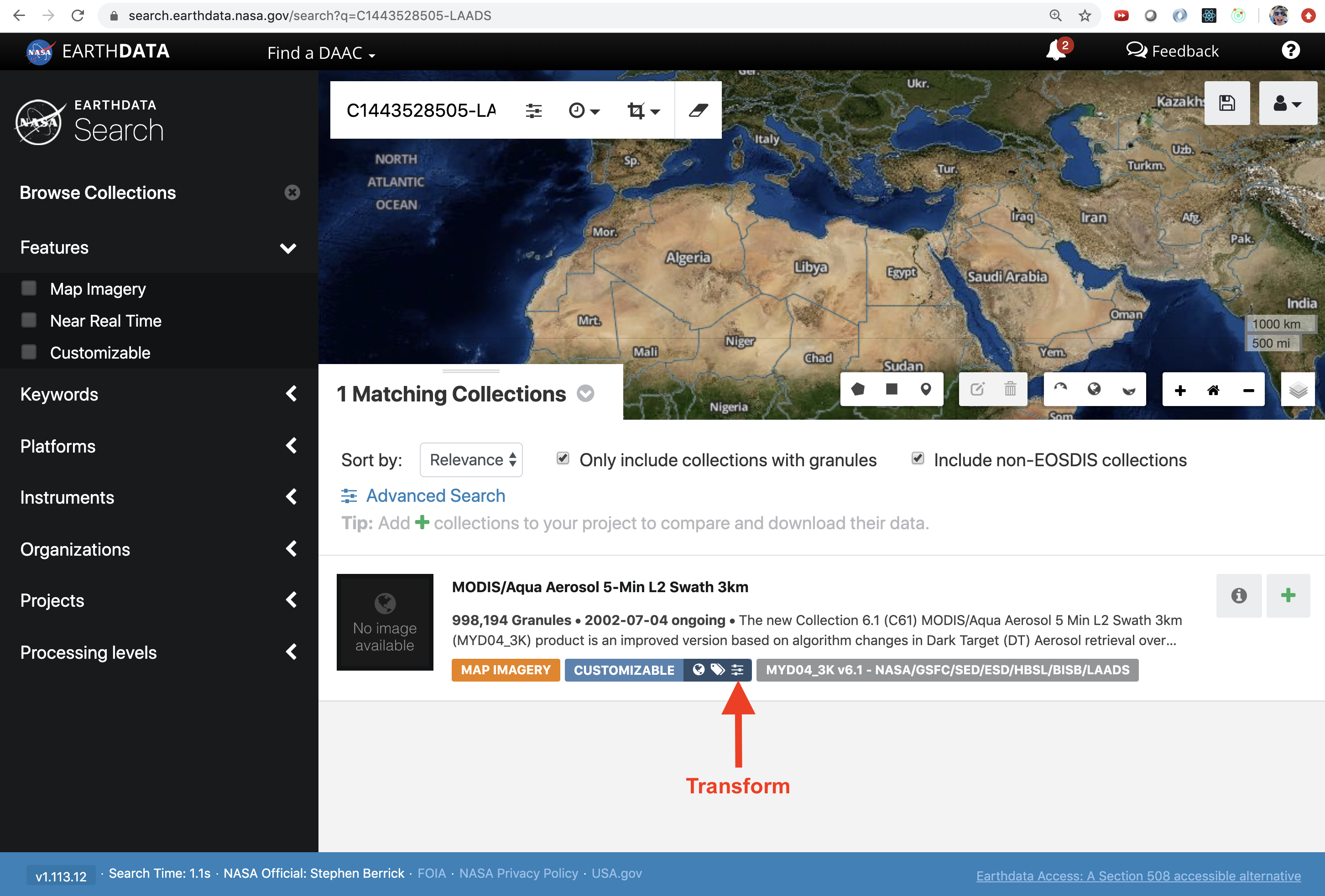
Task: Click the edit shape icon on map
Action: point(977,389)
